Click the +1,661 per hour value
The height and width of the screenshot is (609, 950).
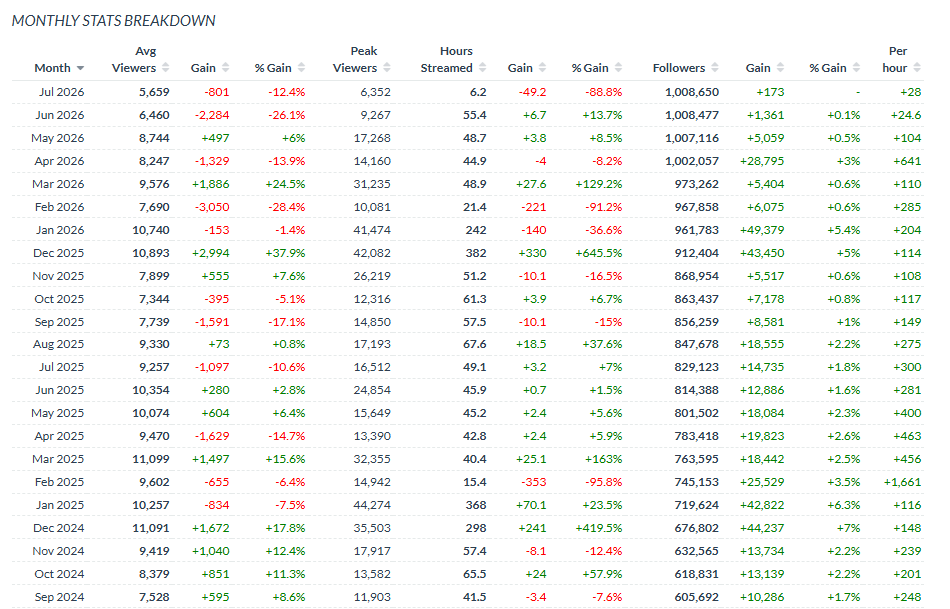[902, 482]
